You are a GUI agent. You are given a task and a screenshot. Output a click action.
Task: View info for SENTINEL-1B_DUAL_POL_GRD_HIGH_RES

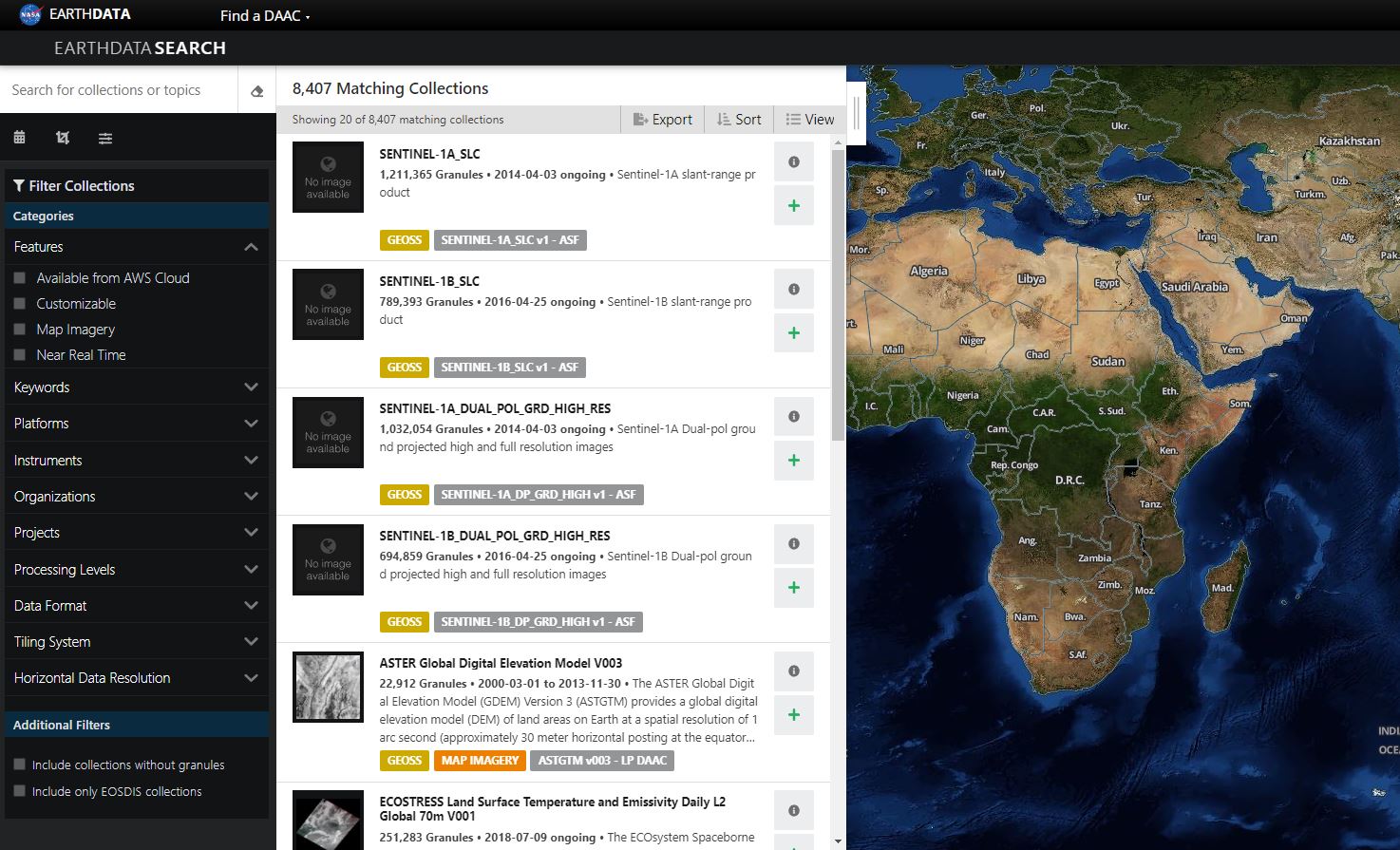coord(794,543)
